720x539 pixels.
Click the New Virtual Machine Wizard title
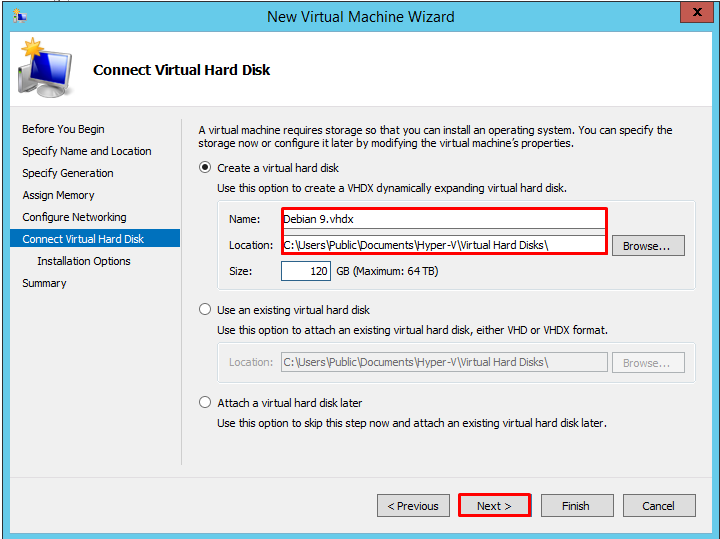(x=361, y=17)
